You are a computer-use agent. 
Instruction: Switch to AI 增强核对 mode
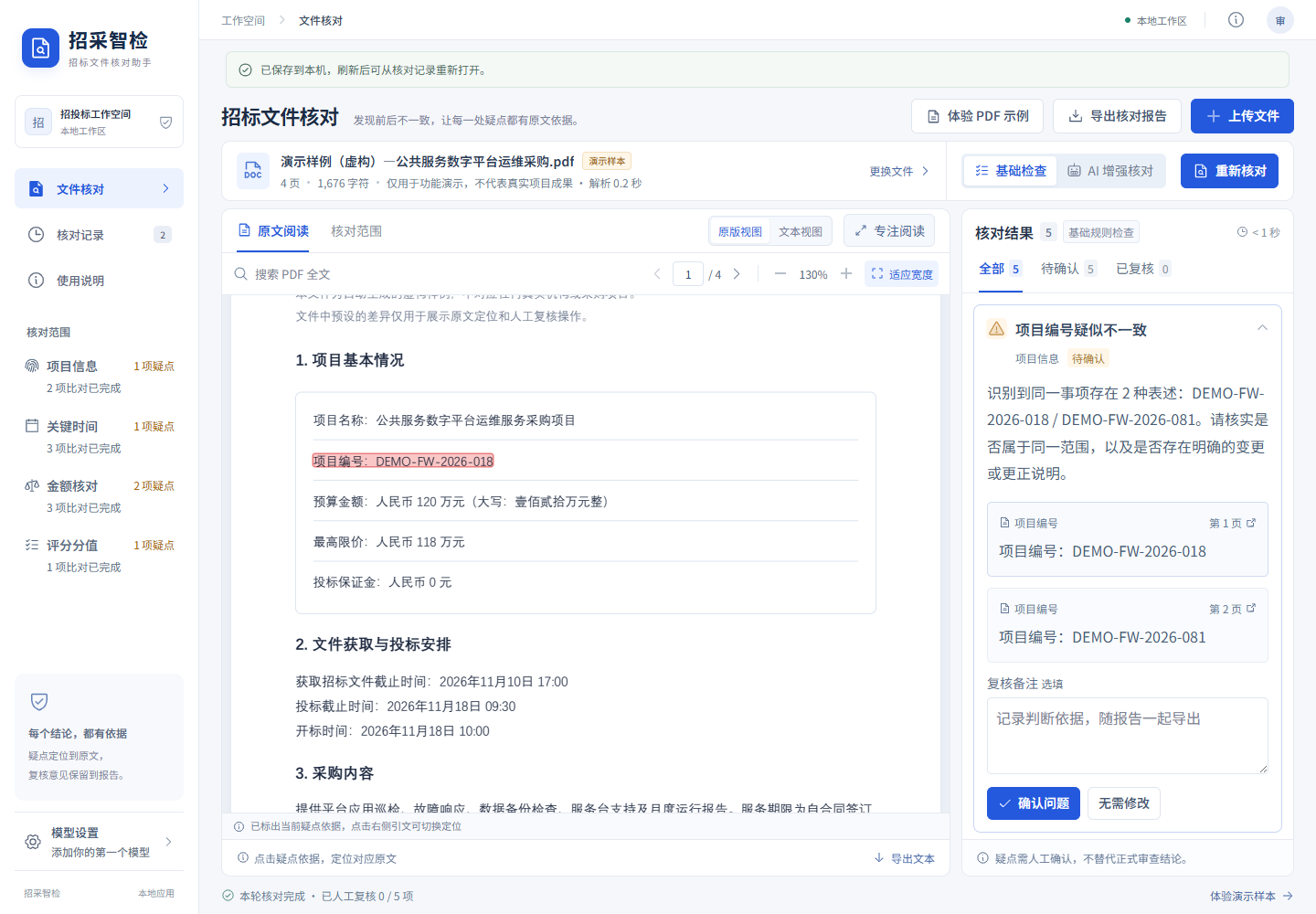[1110, 171]
